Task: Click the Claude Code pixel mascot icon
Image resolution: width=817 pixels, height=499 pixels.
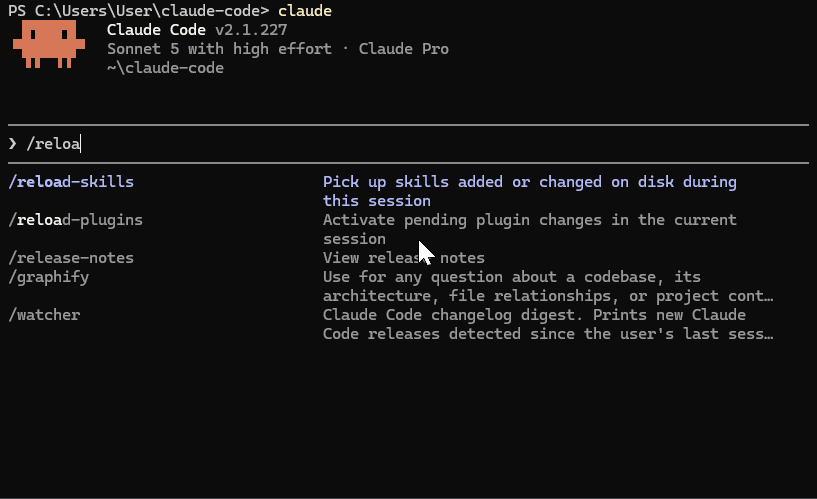Action: 49,44
